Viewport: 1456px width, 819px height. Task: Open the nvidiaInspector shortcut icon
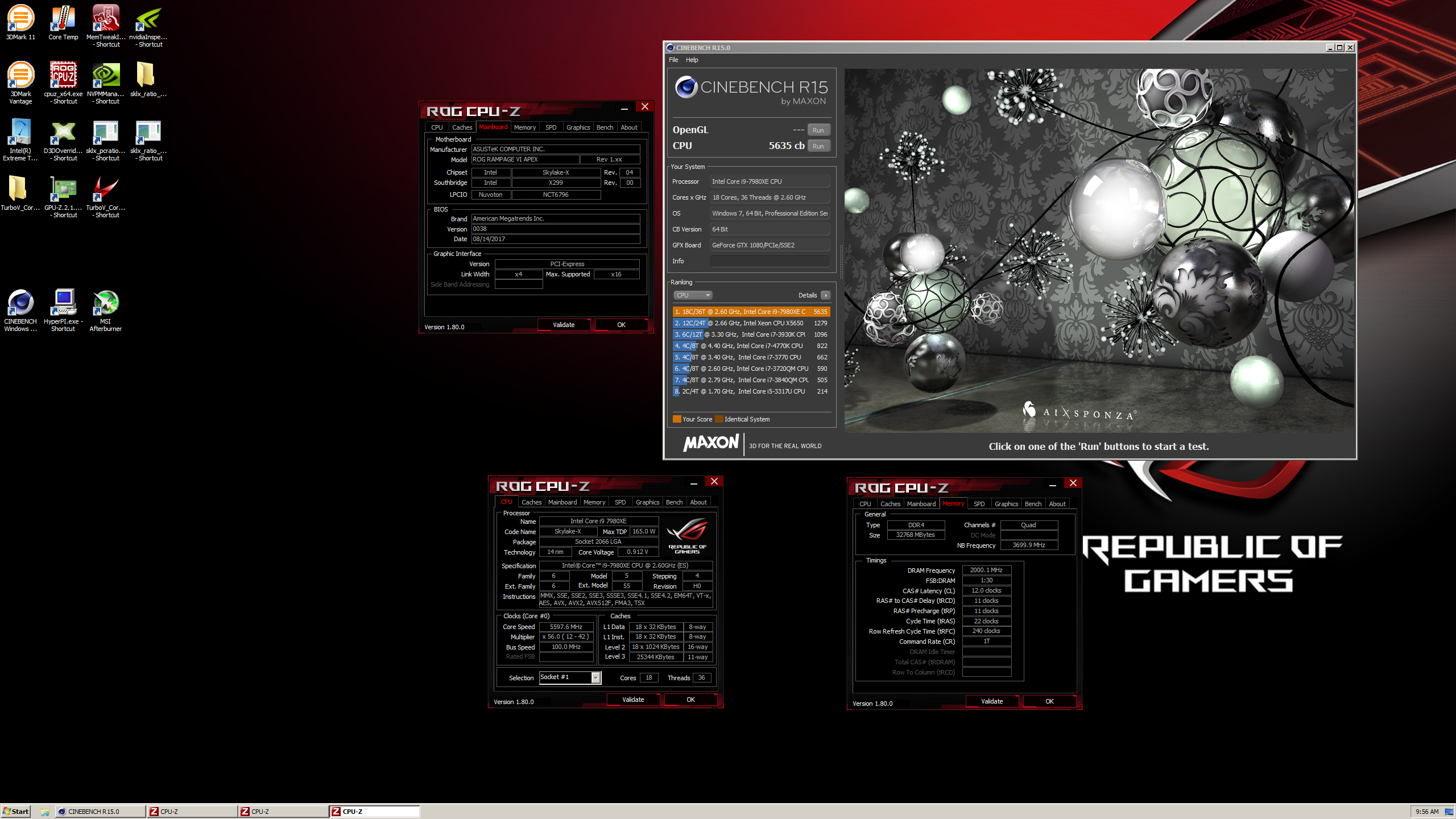(x=148, y=26)
